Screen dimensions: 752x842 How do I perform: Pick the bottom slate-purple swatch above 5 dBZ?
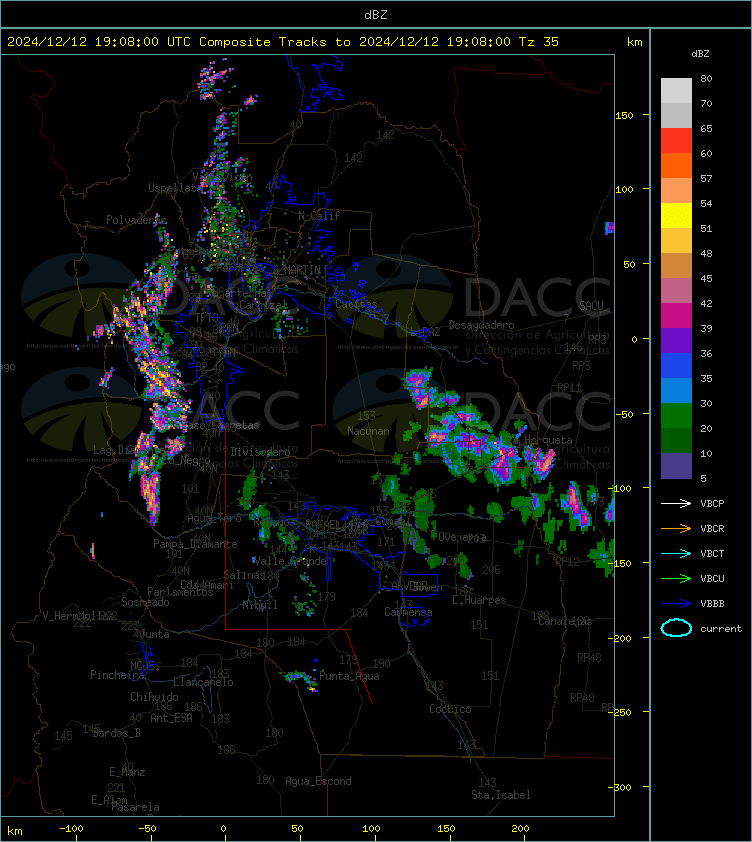(x=676, y=466)
